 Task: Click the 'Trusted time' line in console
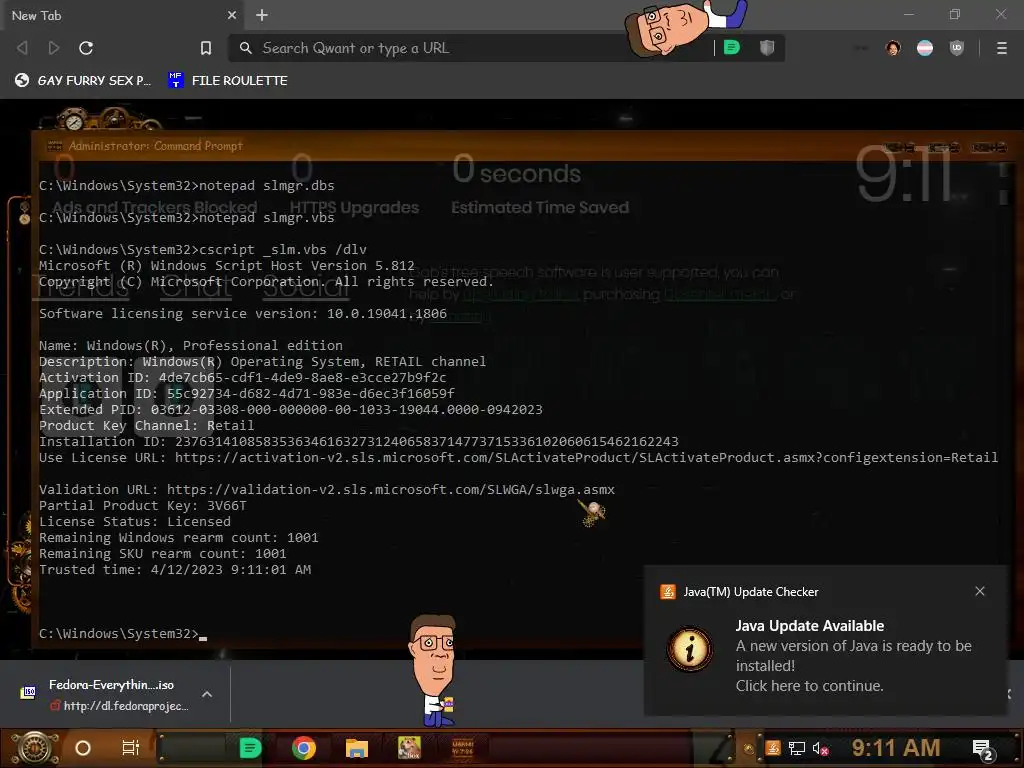point(175,569)
